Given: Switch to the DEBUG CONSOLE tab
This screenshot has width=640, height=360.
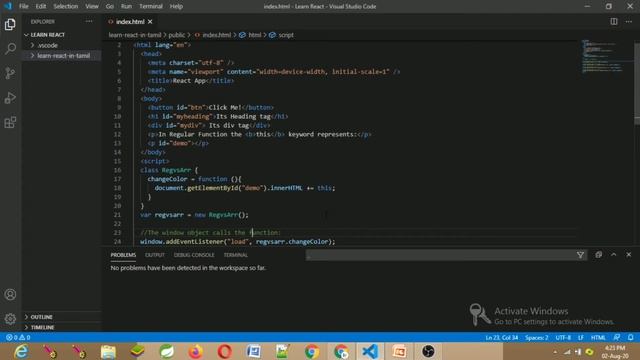Looking at the screenshot, I should coord(194,255).
